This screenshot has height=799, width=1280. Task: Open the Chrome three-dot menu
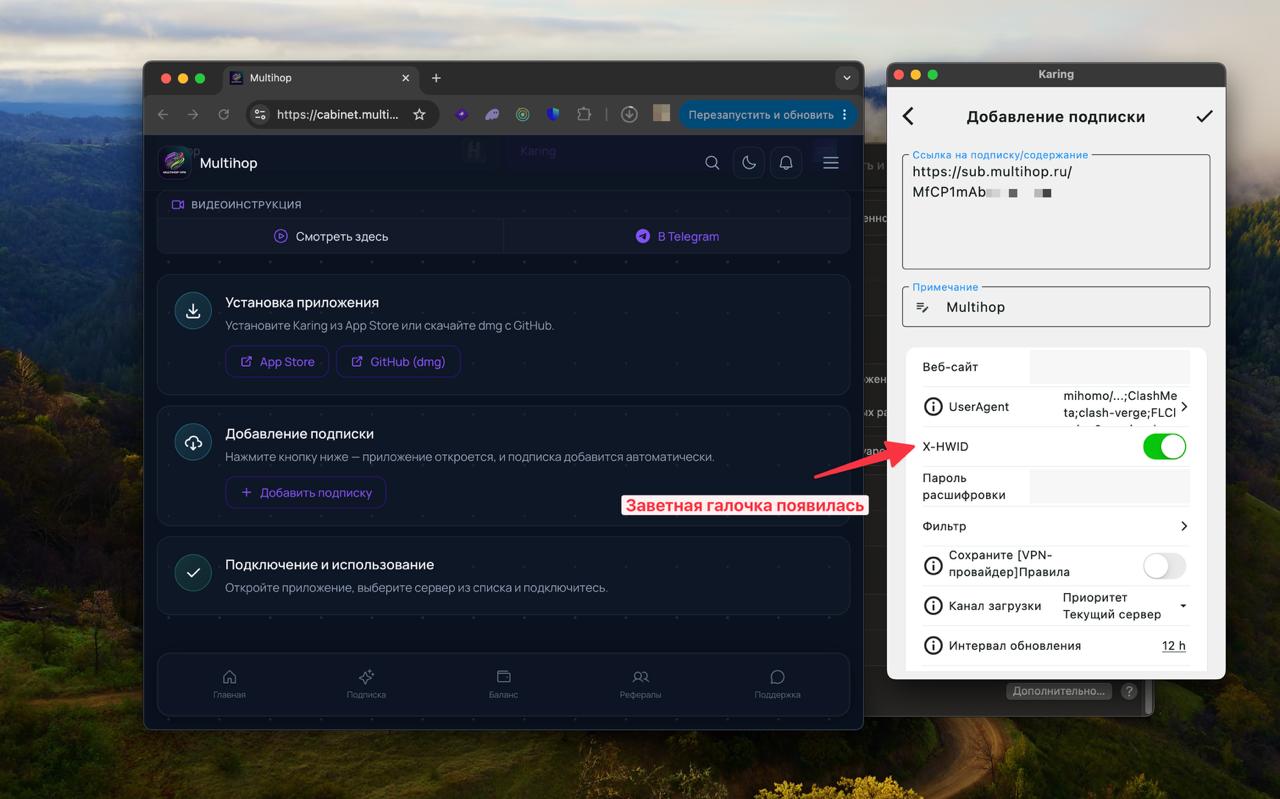tap(845, 115)
